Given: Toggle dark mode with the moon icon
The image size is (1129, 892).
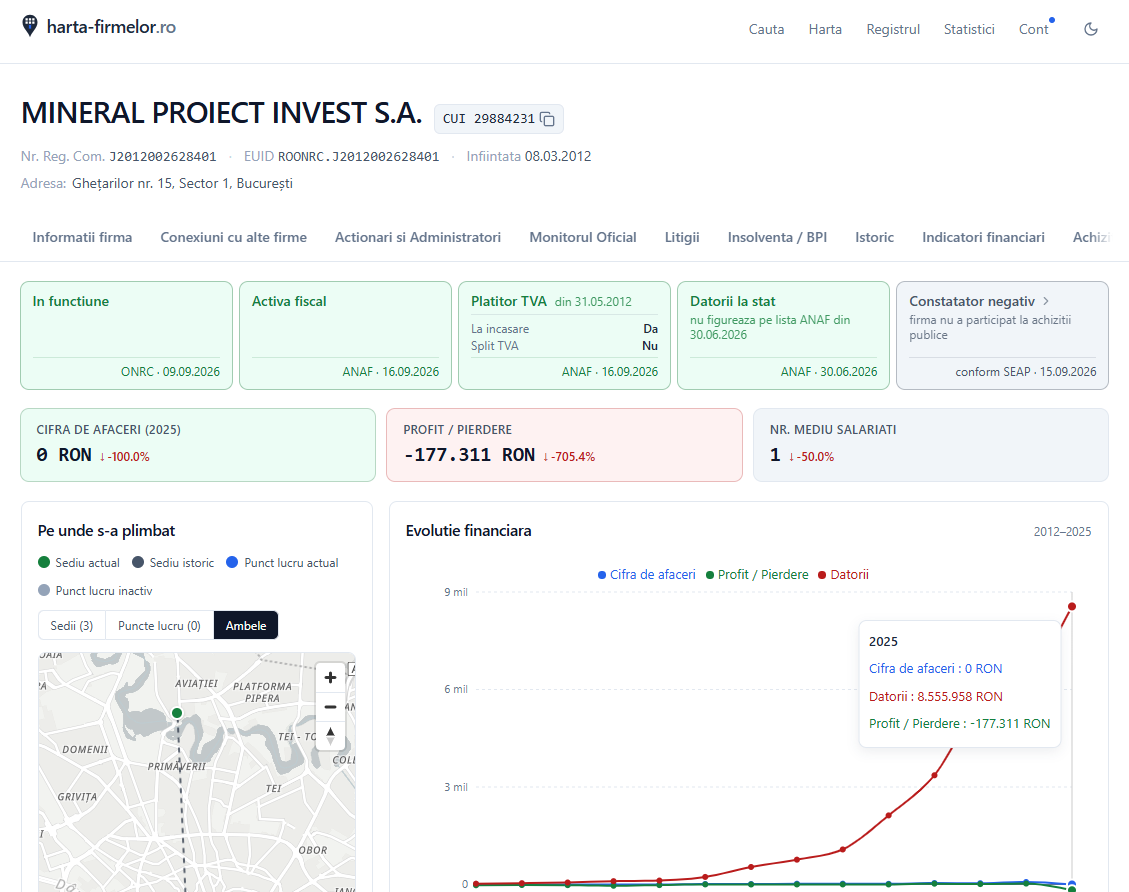Looking at the screenshot, I should [x=1091, y=29].
